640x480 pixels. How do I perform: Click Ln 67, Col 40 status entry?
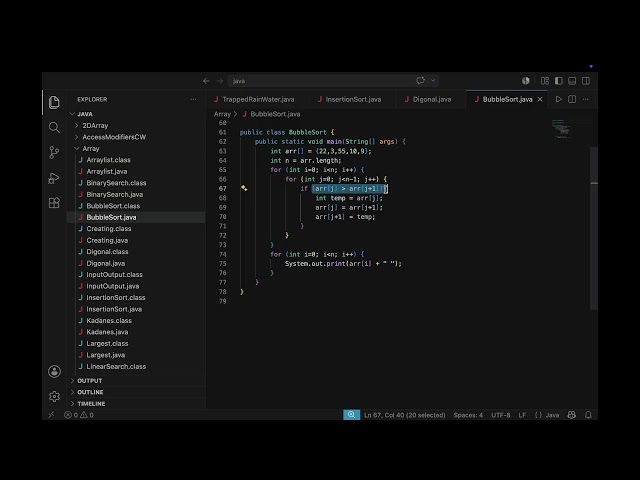(404, 415)
